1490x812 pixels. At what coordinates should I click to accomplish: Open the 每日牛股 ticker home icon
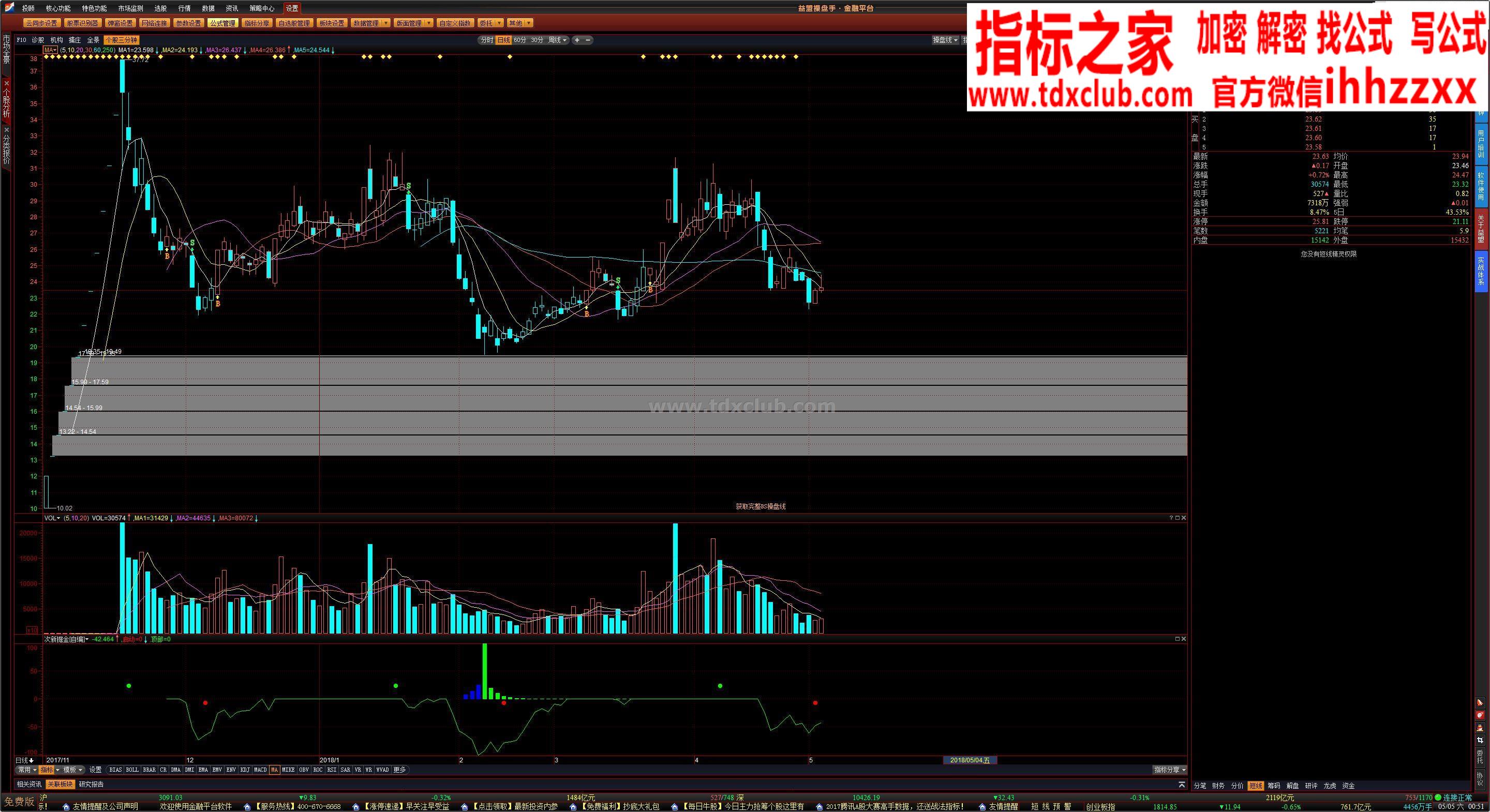(675, 807)
